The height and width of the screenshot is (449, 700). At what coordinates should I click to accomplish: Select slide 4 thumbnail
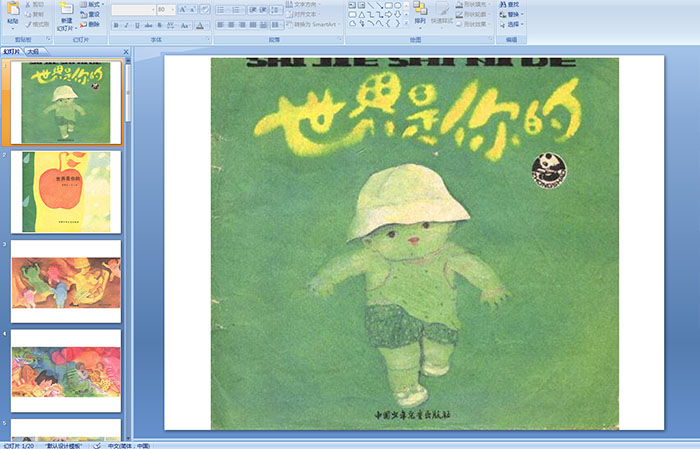(x=66, y=371)
